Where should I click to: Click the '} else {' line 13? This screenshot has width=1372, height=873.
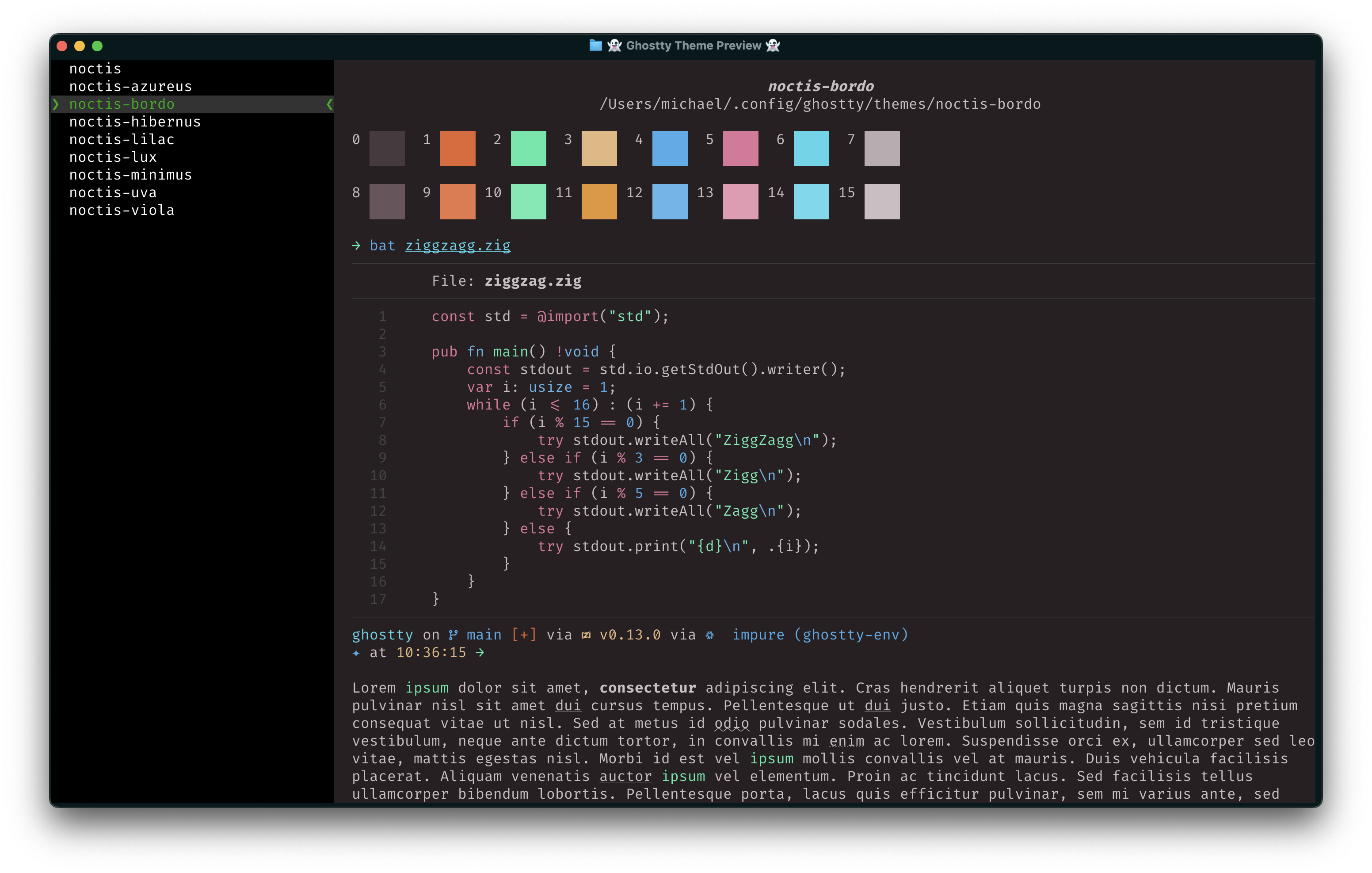(x=537, y=528)
